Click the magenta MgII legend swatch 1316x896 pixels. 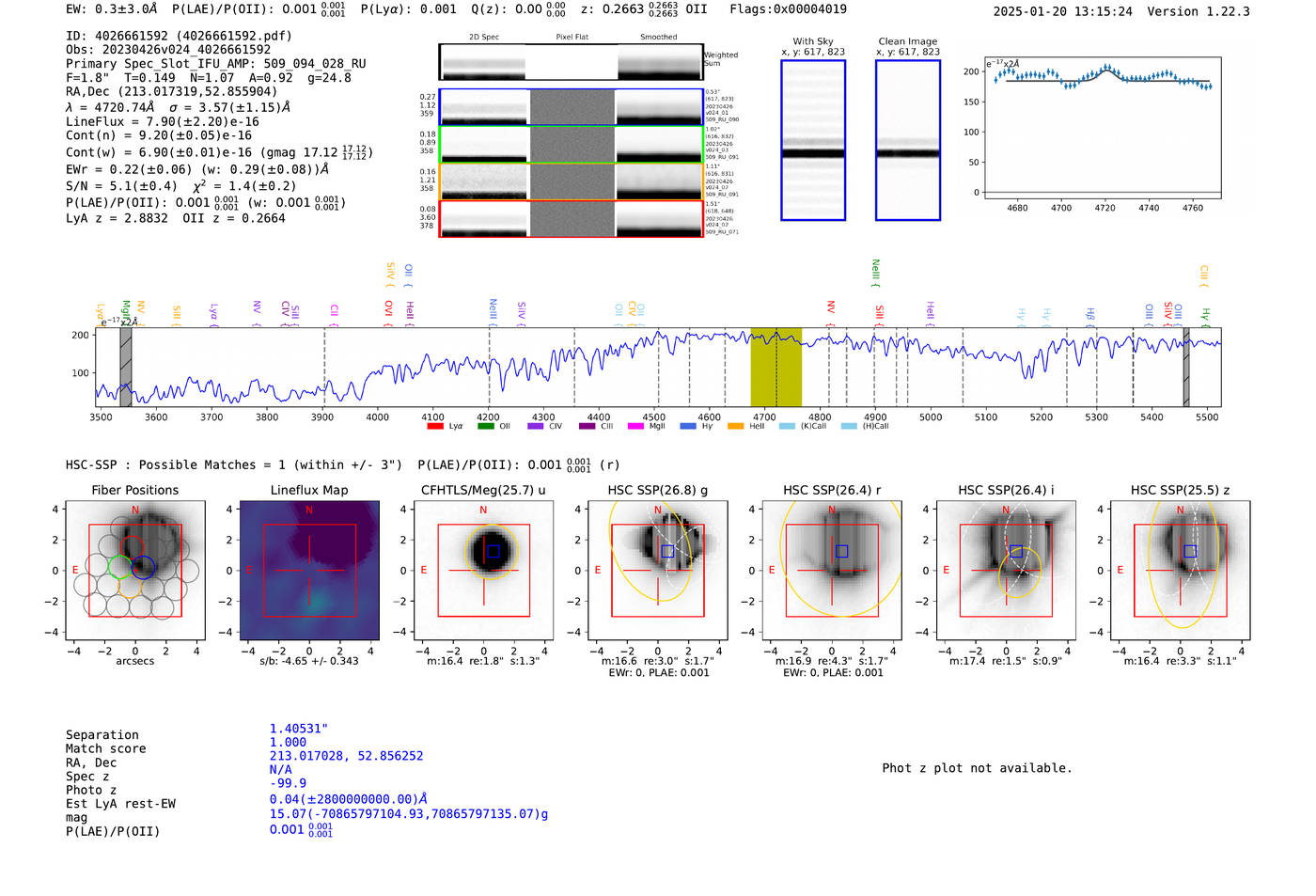pos(636,427)
